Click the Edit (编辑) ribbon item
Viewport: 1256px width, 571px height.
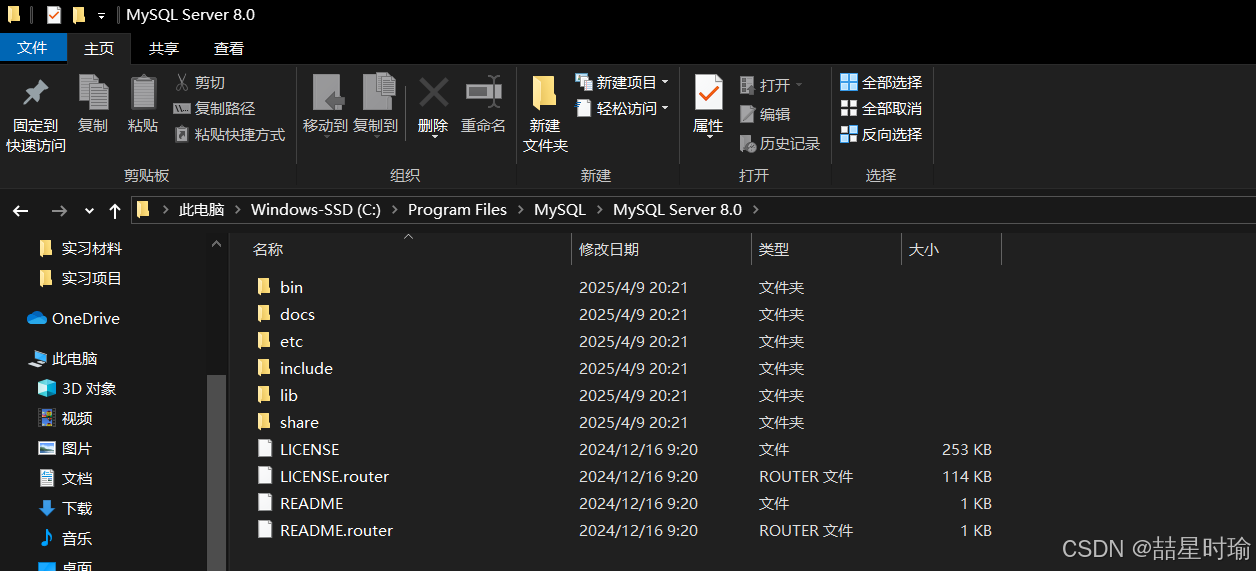point(765,114)
